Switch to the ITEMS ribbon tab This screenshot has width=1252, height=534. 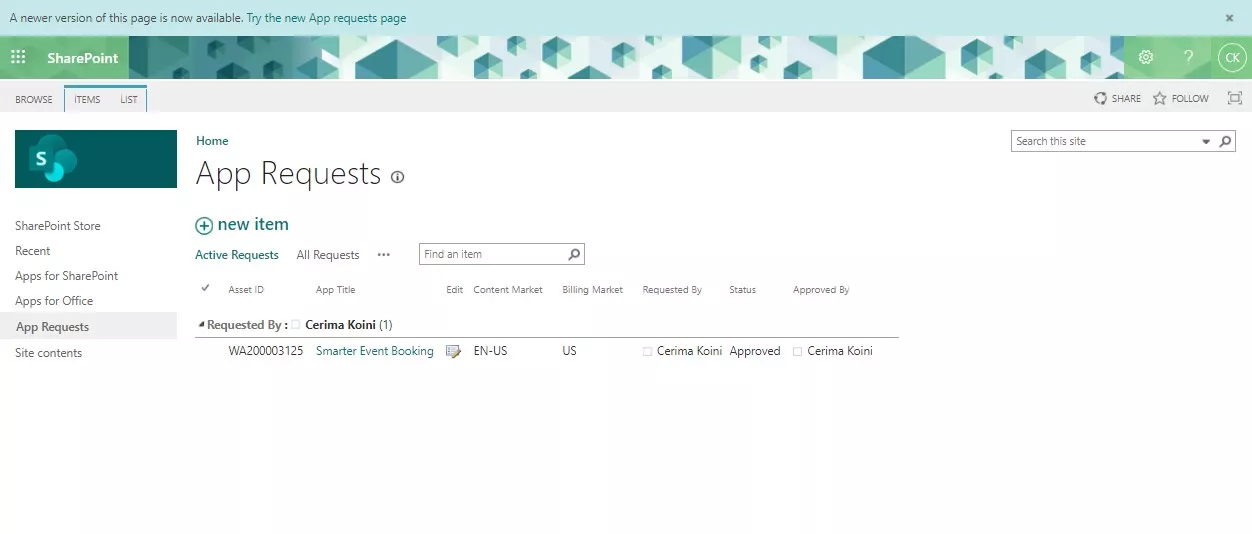pyautogui.click(x=87, y=99)
